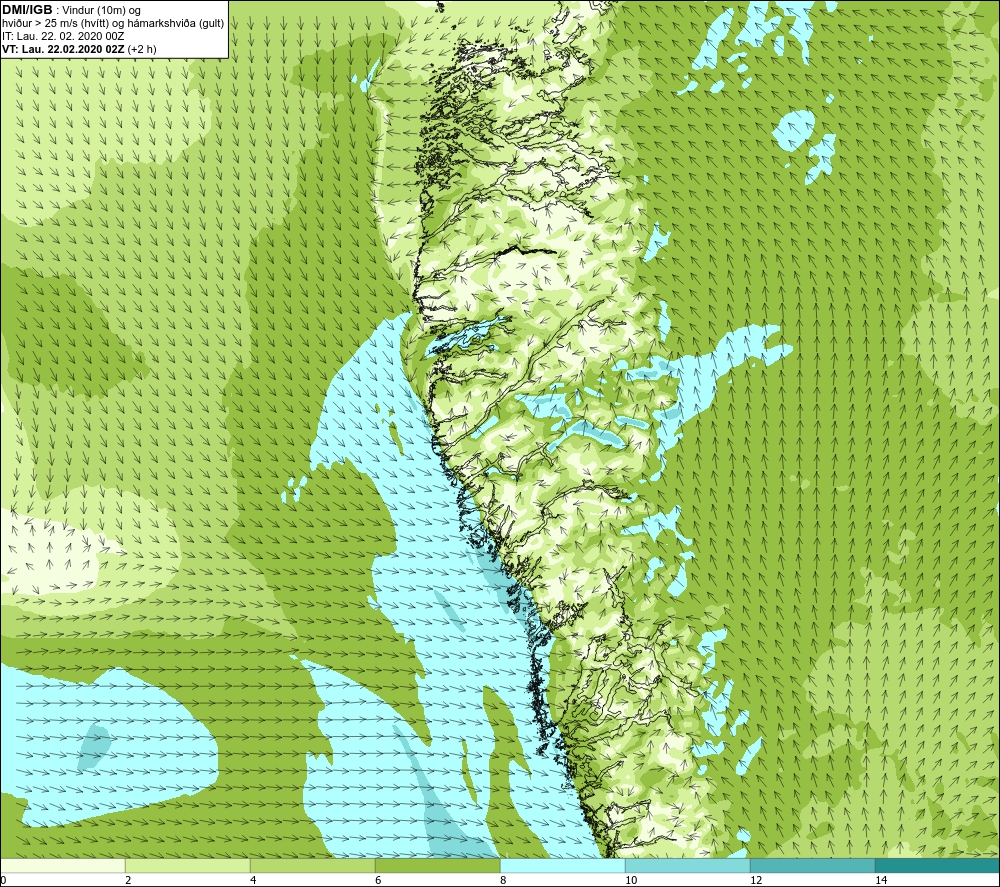Viewport: 1000px width, 887px height.
Task: Click the 12–14 m/s teal swatch
Action: tap(812, 866)
